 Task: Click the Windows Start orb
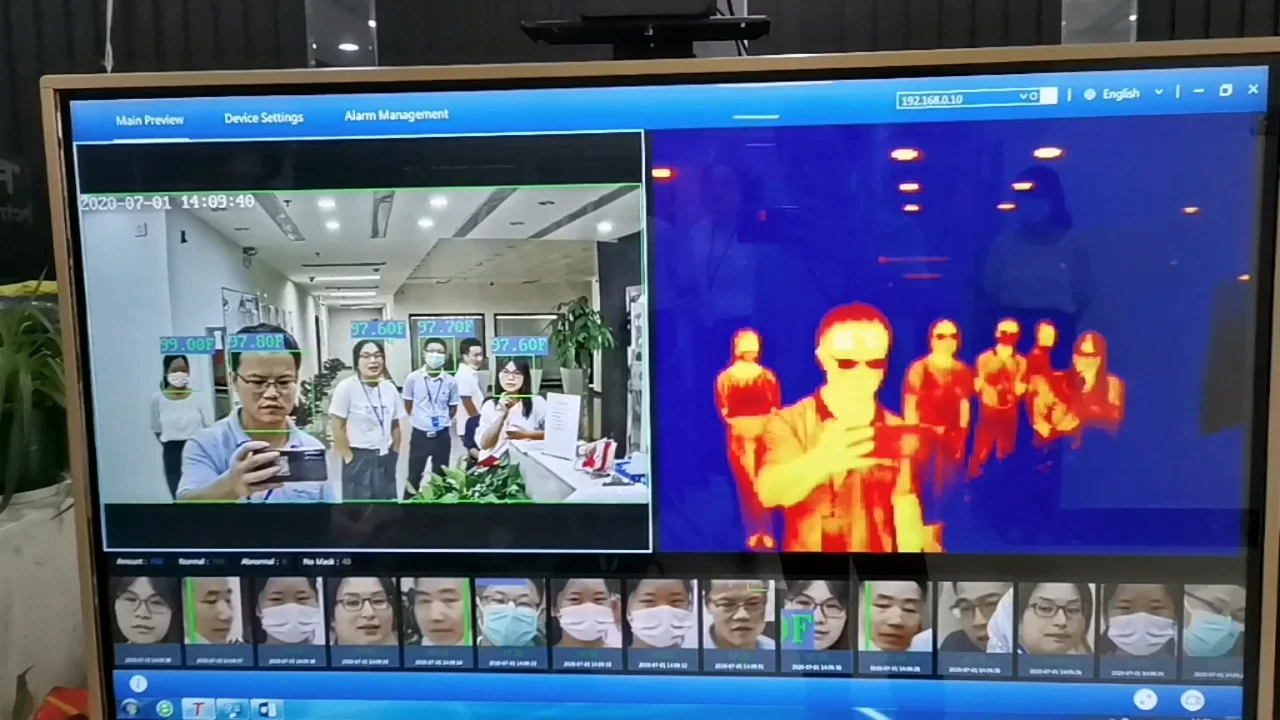[x=130, y=708]
